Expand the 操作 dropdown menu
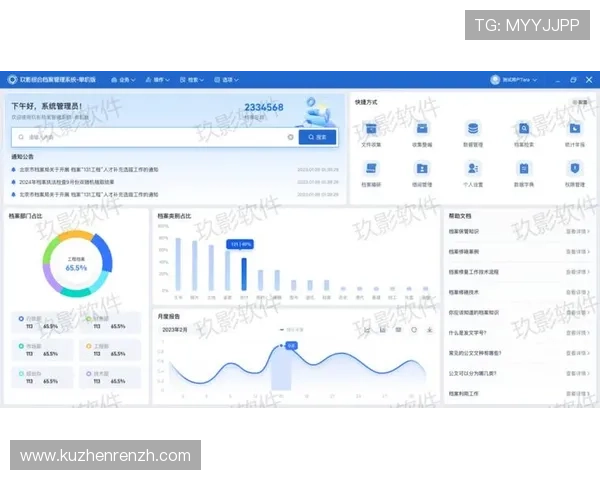Image resolution: width=600 pixels, height=480 pixels. (x=157, y=79)
